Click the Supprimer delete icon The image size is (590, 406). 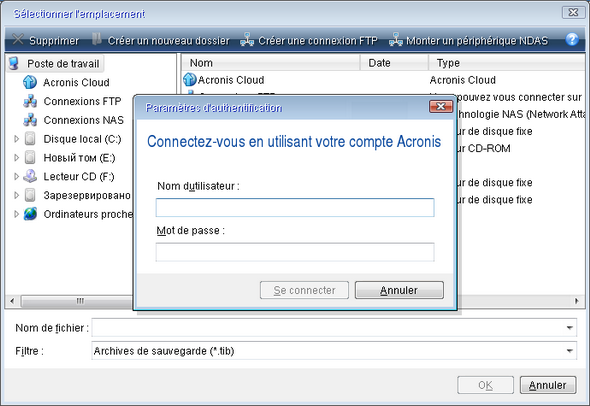(x=18, y=39)
